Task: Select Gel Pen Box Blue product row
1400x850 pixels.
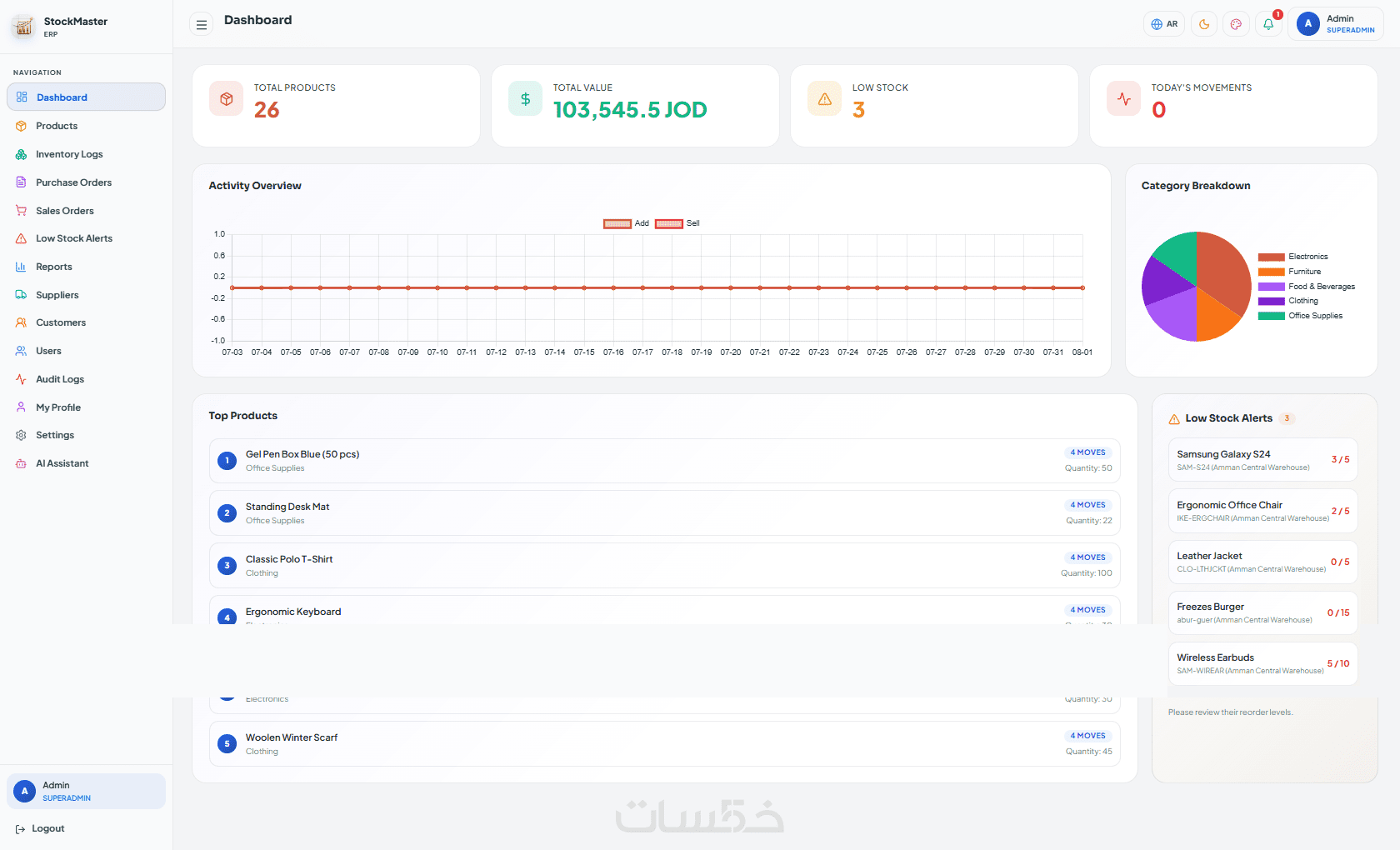Action: point(664,461)
